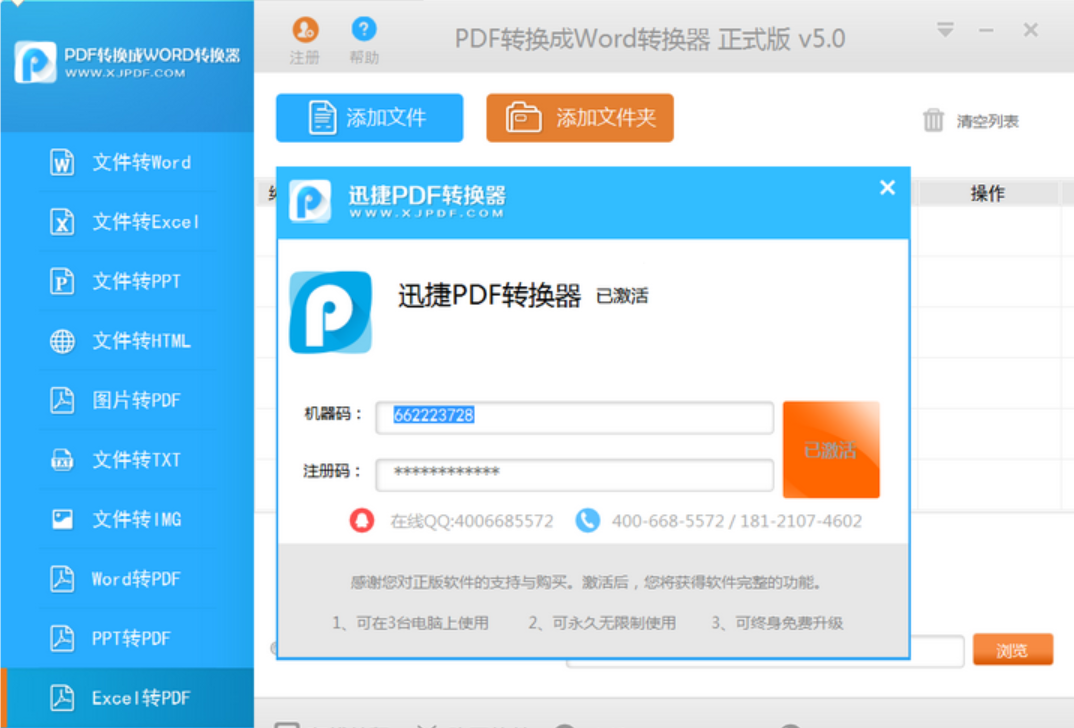Click the orange 已激活 button

(x=831, y=449)
